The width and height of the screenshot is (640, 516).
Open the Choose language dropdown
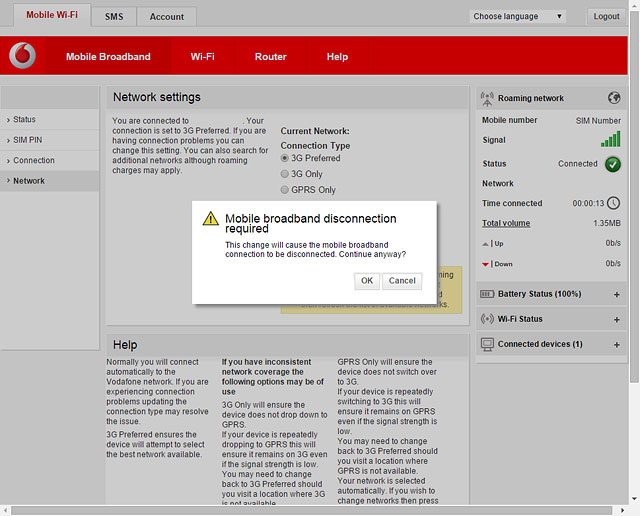(518, 17)
